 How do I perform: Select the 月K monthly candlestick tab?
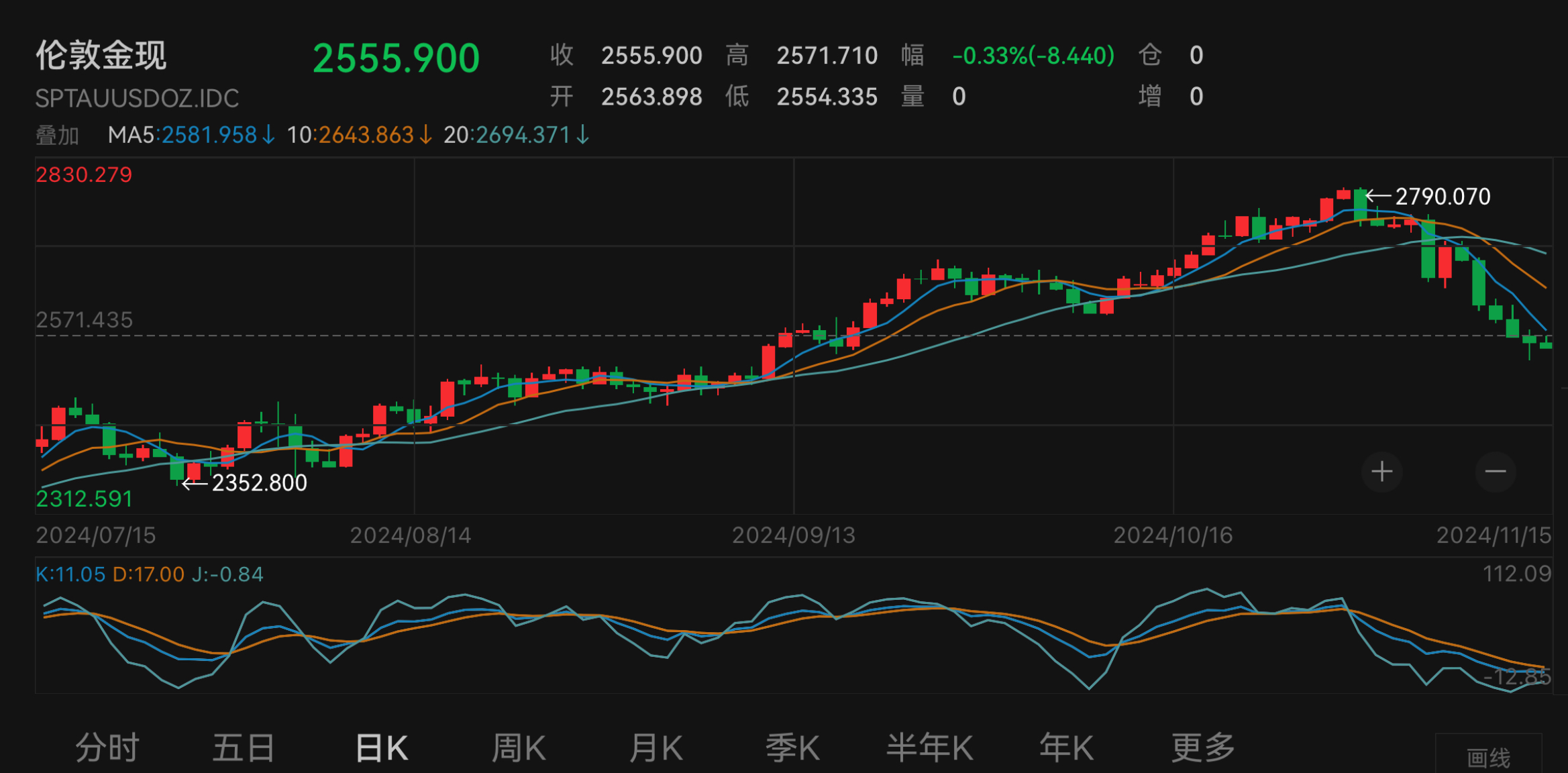pyautogui.click(x=656, y=748)
